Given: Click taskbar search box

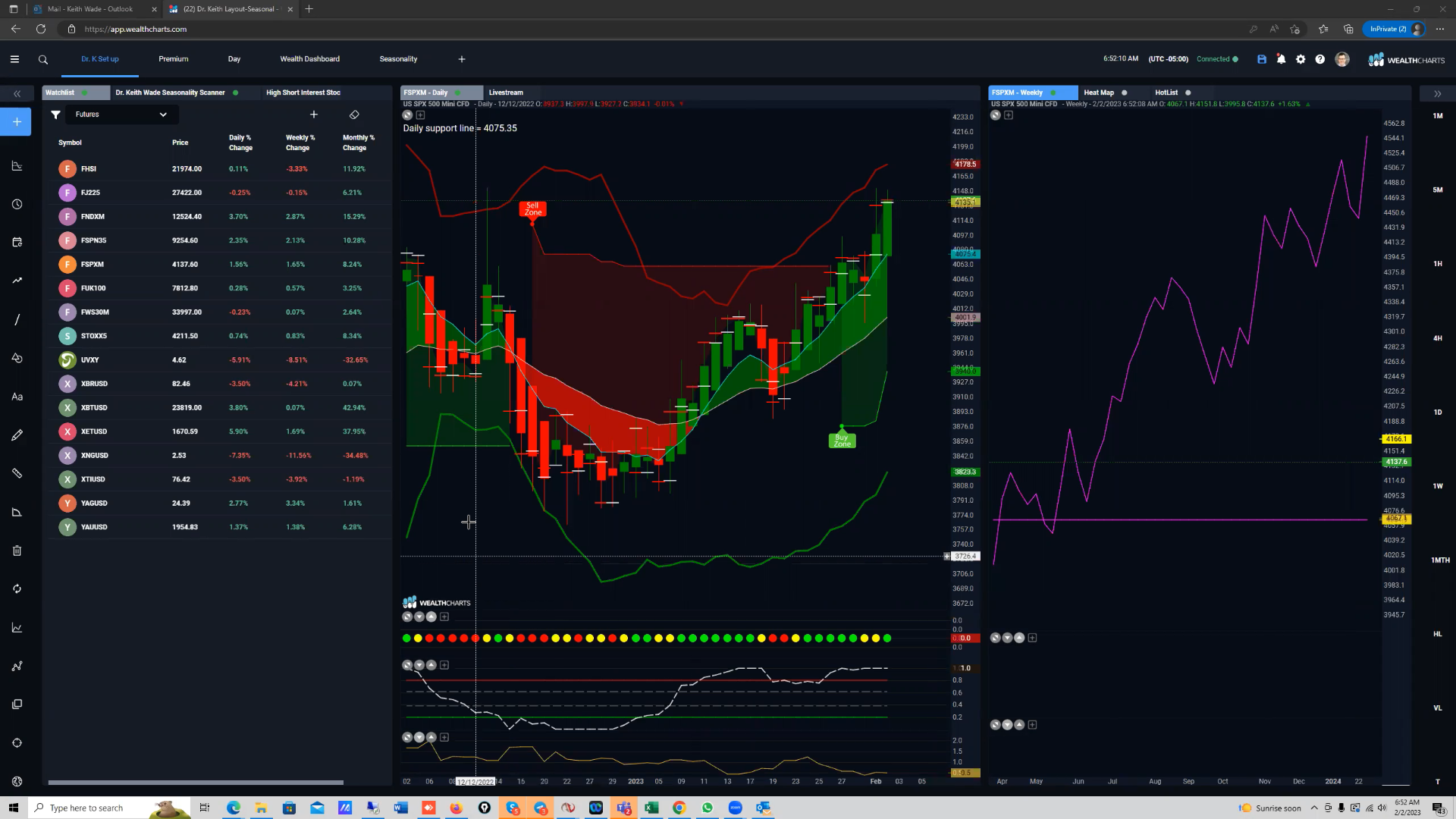Looking at the screenshot, I should (x=108, y=808).
